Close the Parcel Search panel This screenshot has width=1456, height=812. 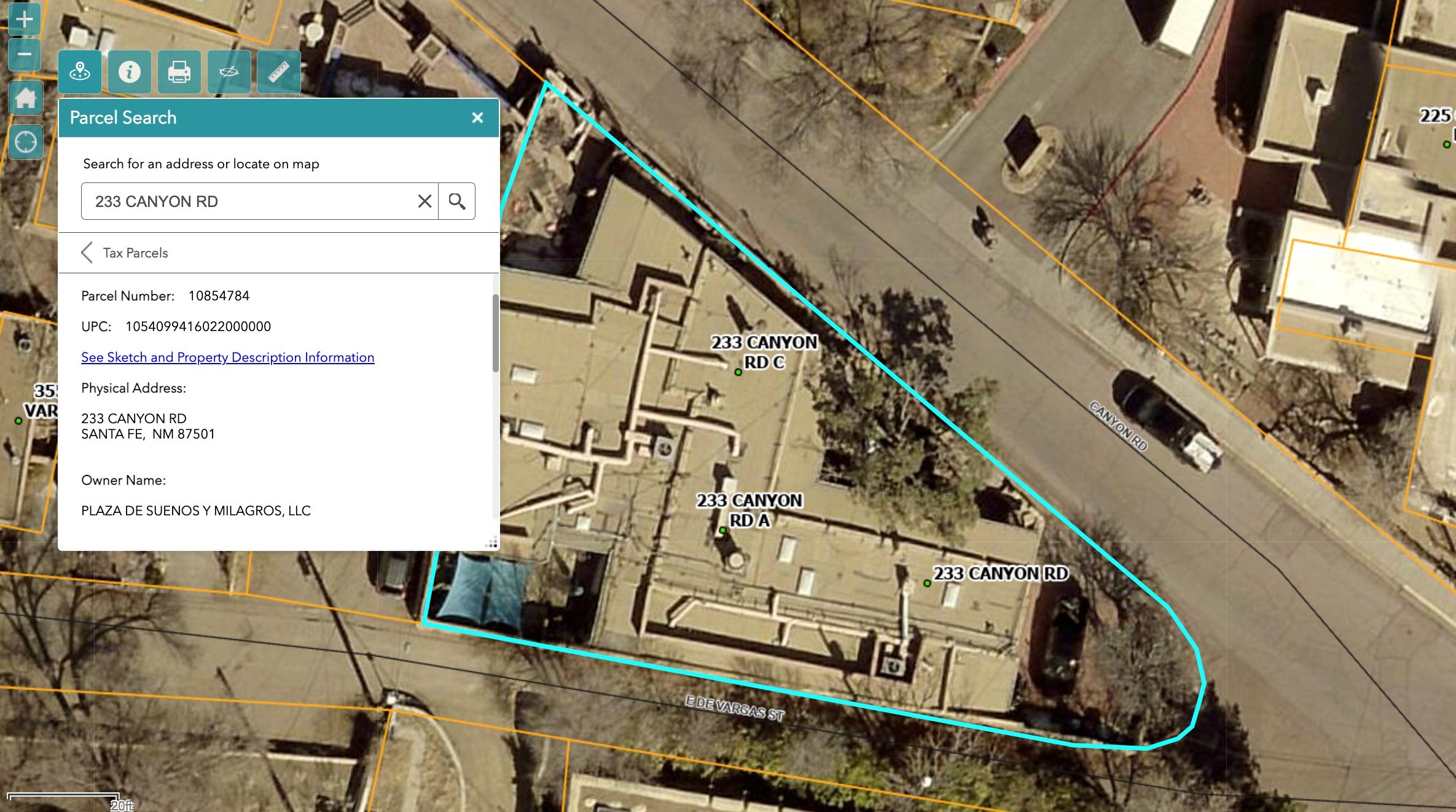point(477,118)
